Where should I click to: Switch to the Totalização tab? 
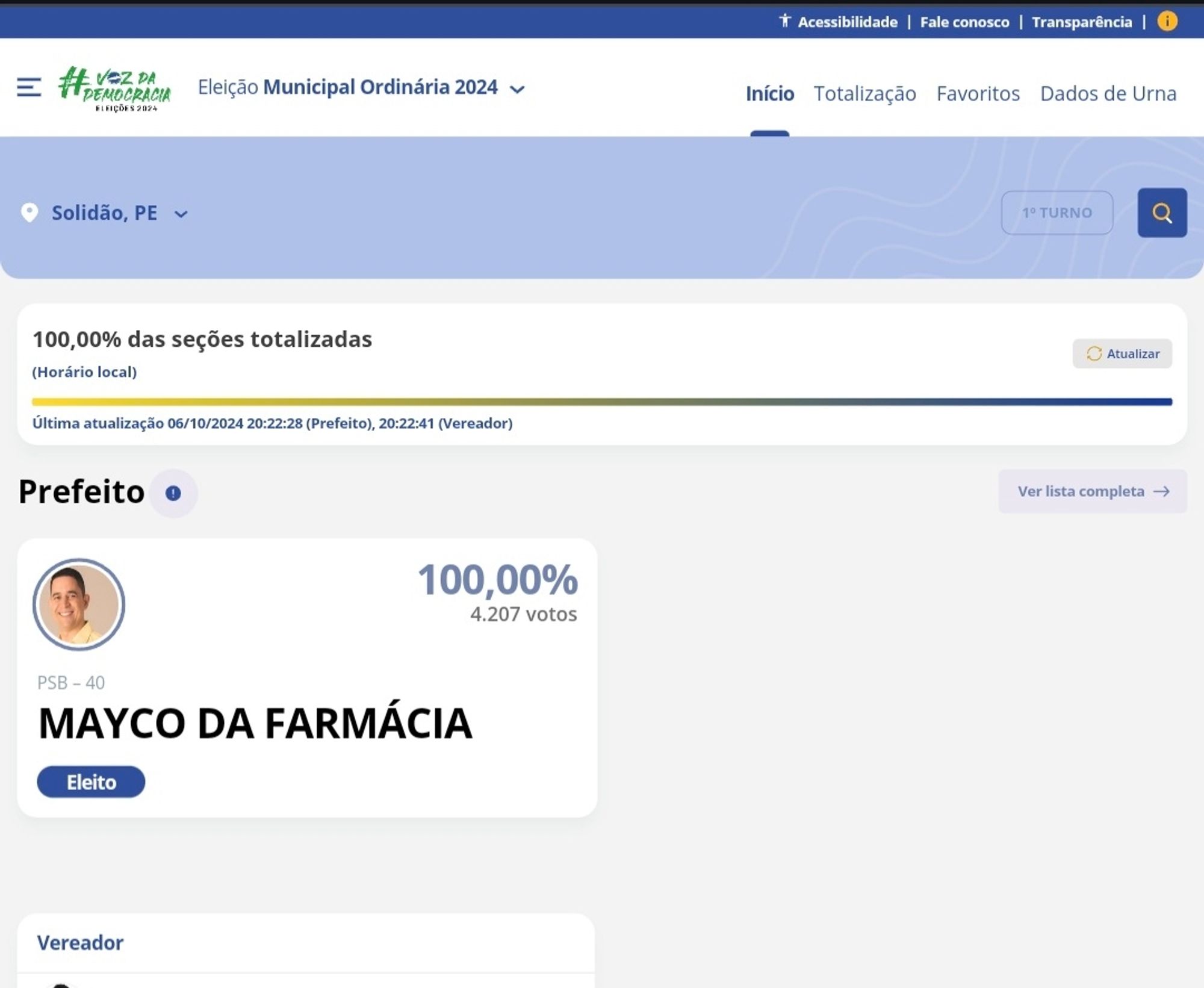tap(865, 94)
